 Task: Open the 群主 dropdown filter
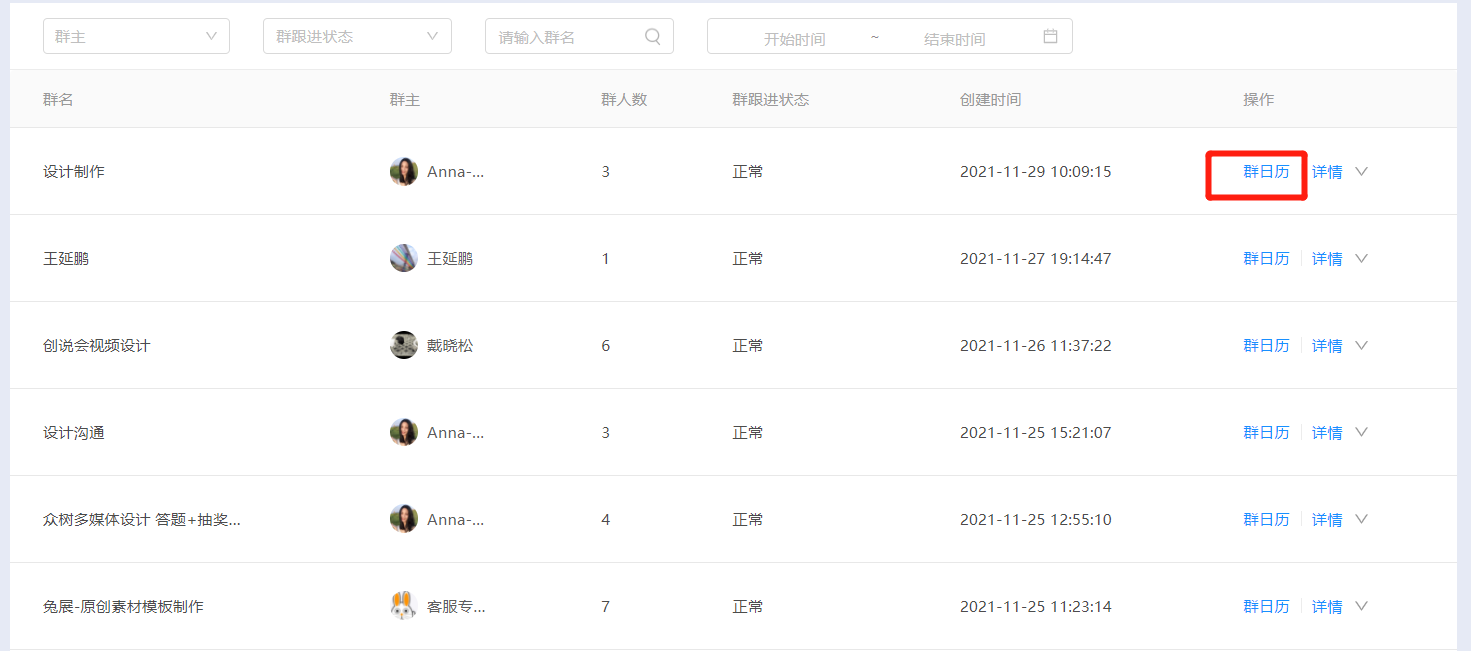tap(136, 36)
